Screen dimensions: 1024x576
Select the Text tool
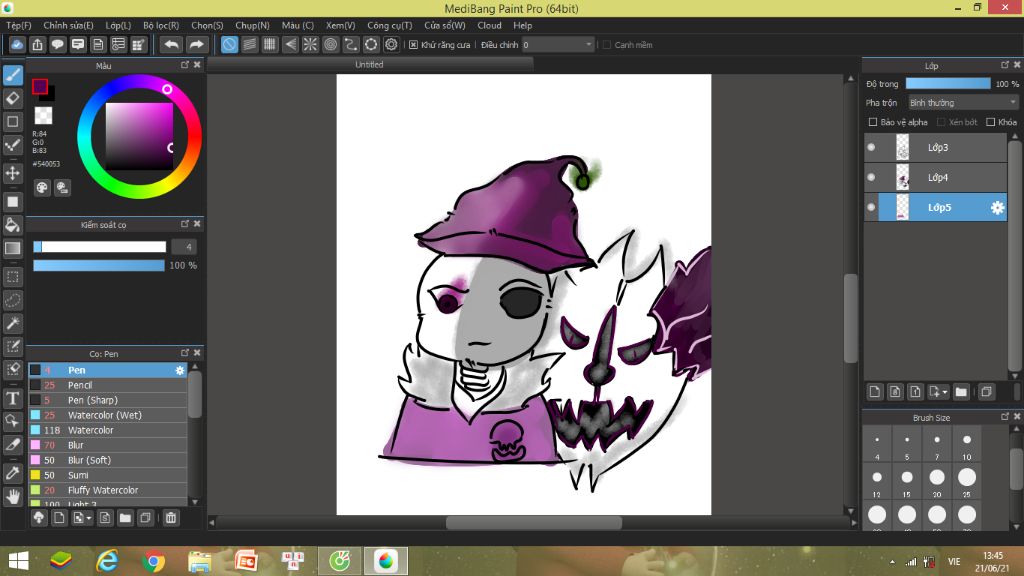tap(12, 398)
